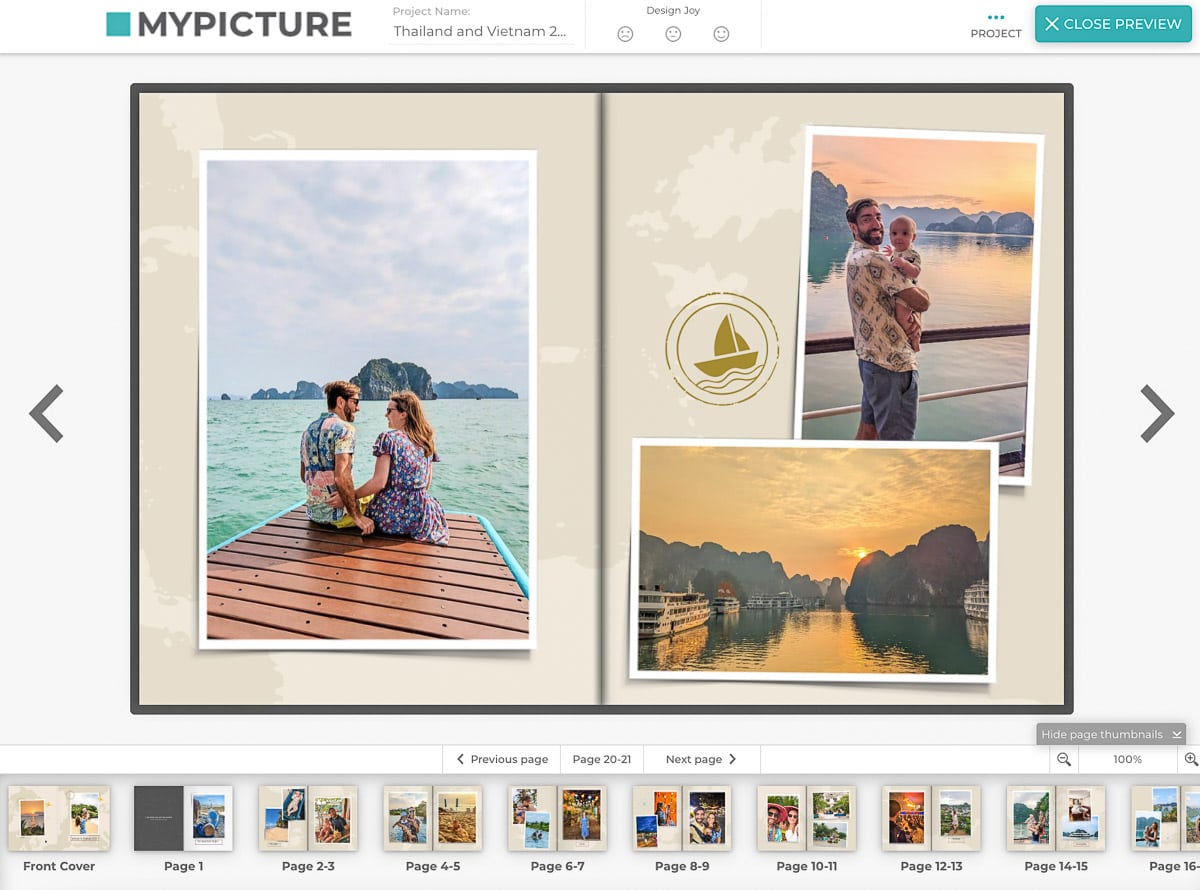The image size is (1200, 890).
Task: Rate Design Joy with the sad face
Action: click(626, 33)
